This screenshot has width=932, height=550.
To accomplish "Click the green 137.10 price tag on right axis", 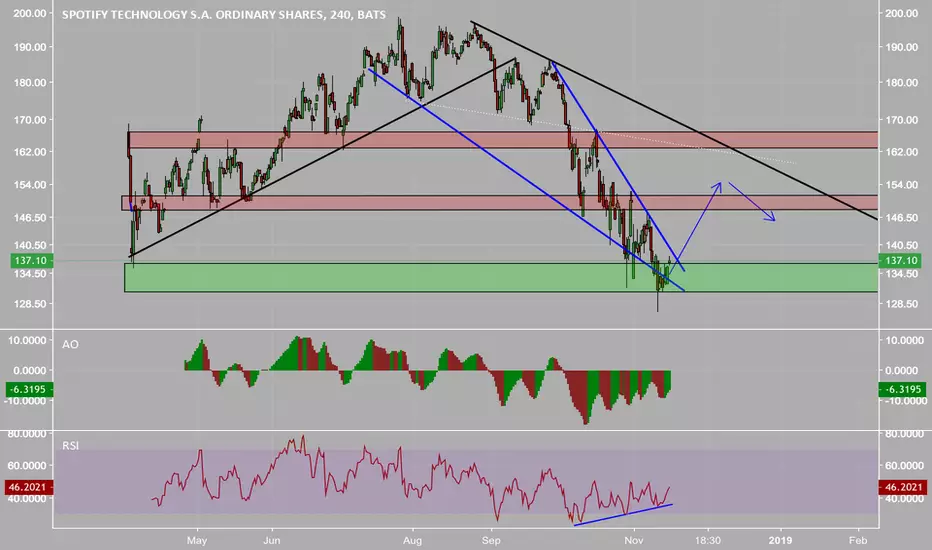I will (x=900, y=260).
